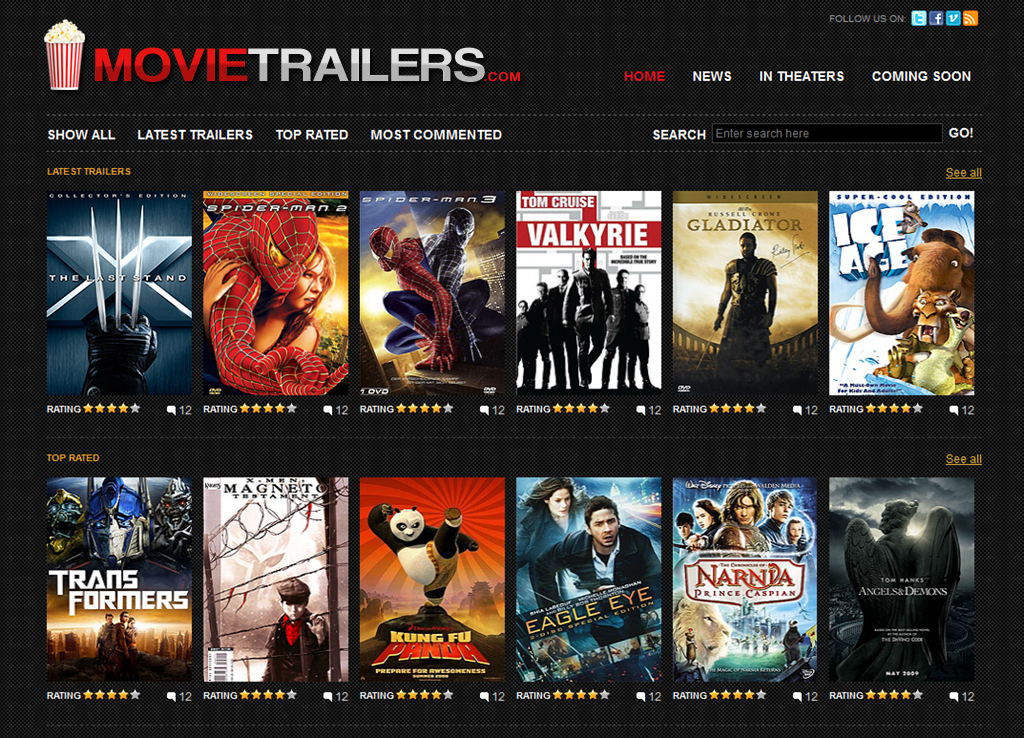1024x738 pixels.
Task: Click comment bubble icon under Spider-Man 3
Action: 485,410
